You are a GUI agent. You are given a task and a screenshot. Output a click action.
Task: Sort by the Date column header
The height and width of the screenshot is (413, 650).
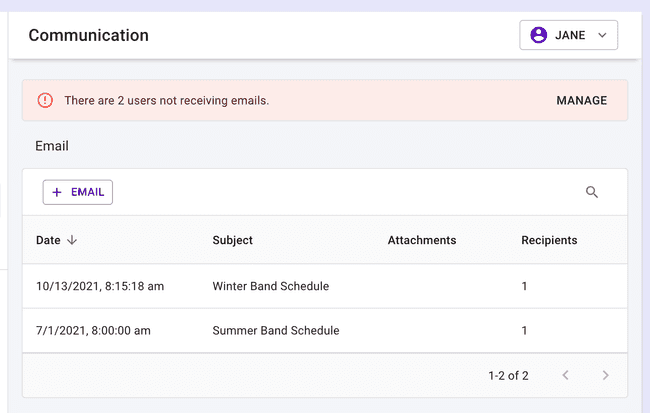48,240
